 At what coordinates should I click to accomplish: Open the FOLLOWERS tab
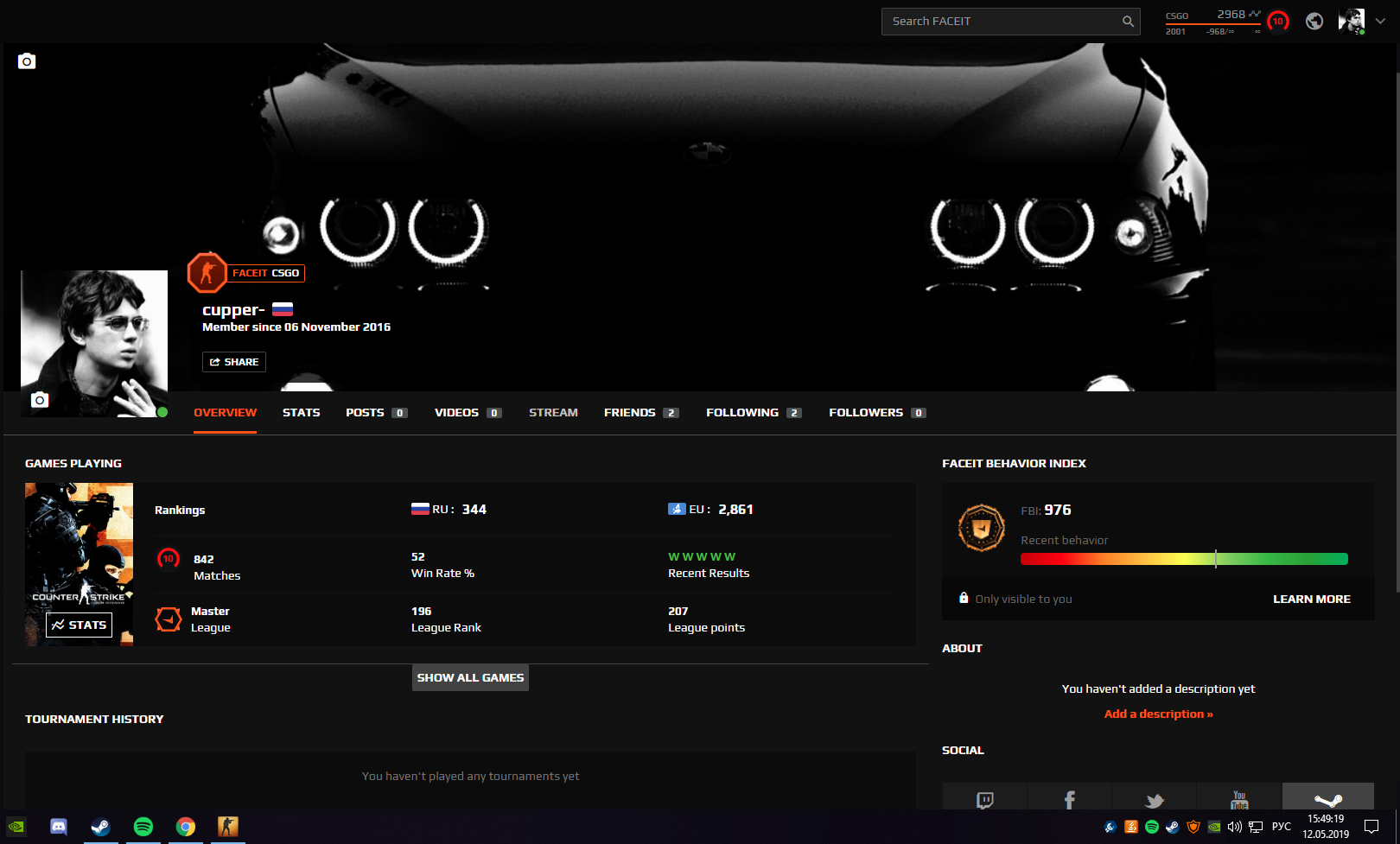pos(877,413)
